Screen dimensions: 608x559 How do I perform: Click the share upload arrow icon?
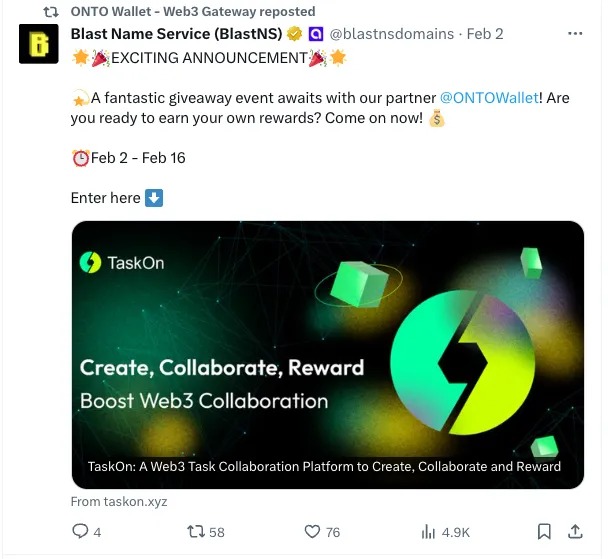[575, 532]
